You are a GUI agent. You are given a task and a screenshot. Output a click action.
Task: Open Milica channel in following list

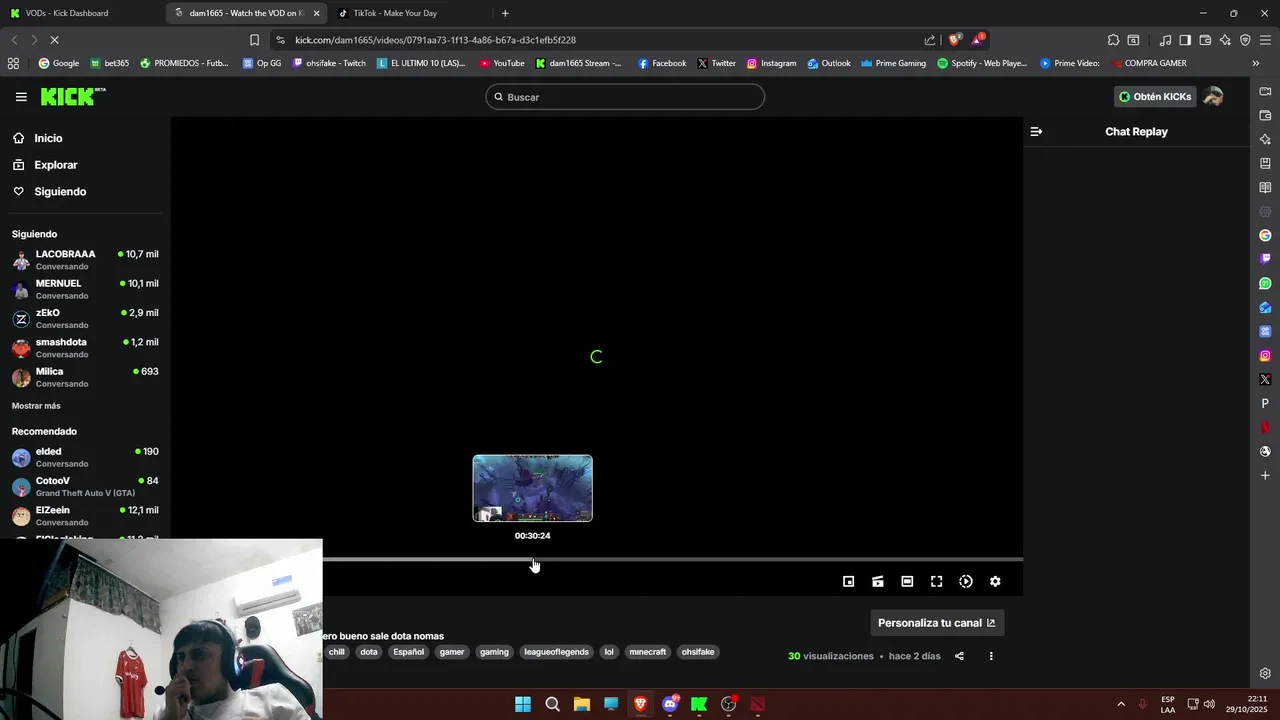coord(85,377)
